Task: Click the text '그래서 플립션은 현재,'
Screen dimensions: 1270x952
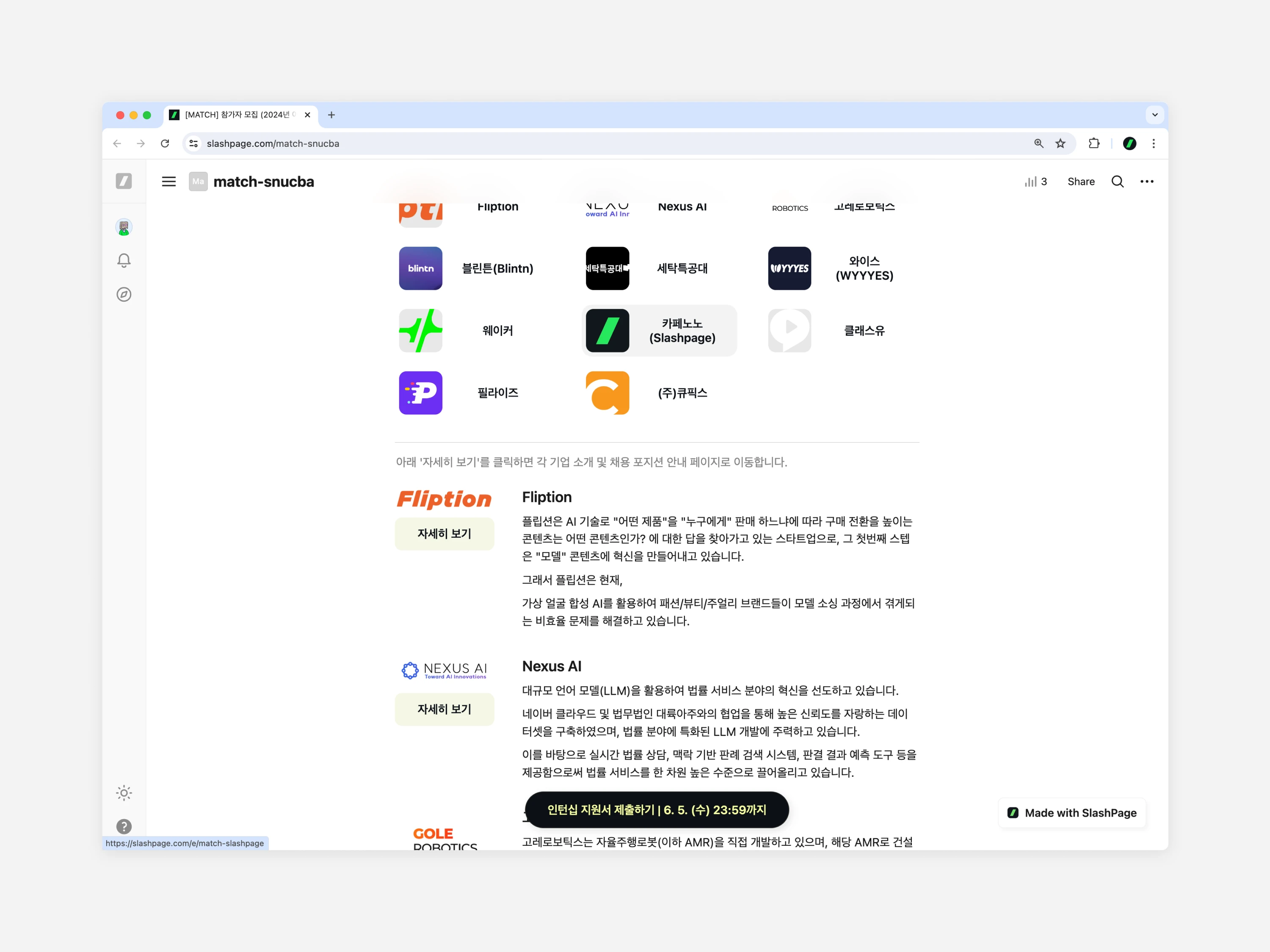Action: 572,580
